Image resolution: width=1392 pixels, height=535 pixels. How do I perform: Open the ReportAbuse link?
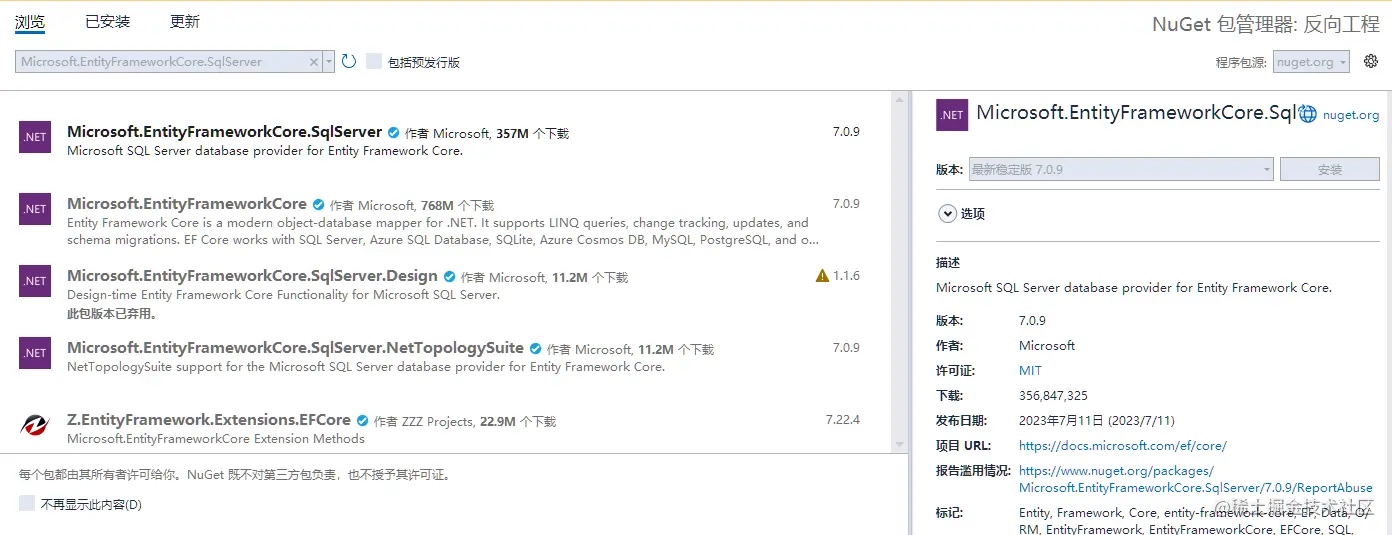1195,479
